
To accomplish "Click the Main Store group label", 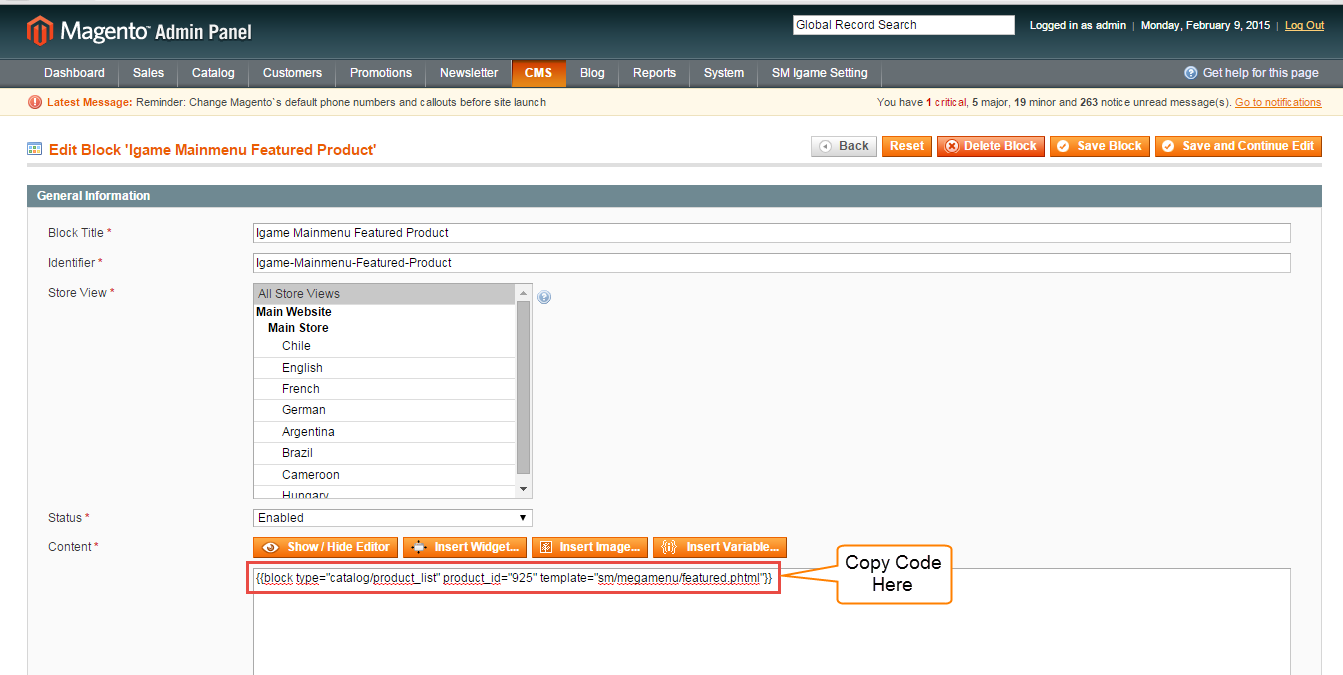I will point(298,328).
